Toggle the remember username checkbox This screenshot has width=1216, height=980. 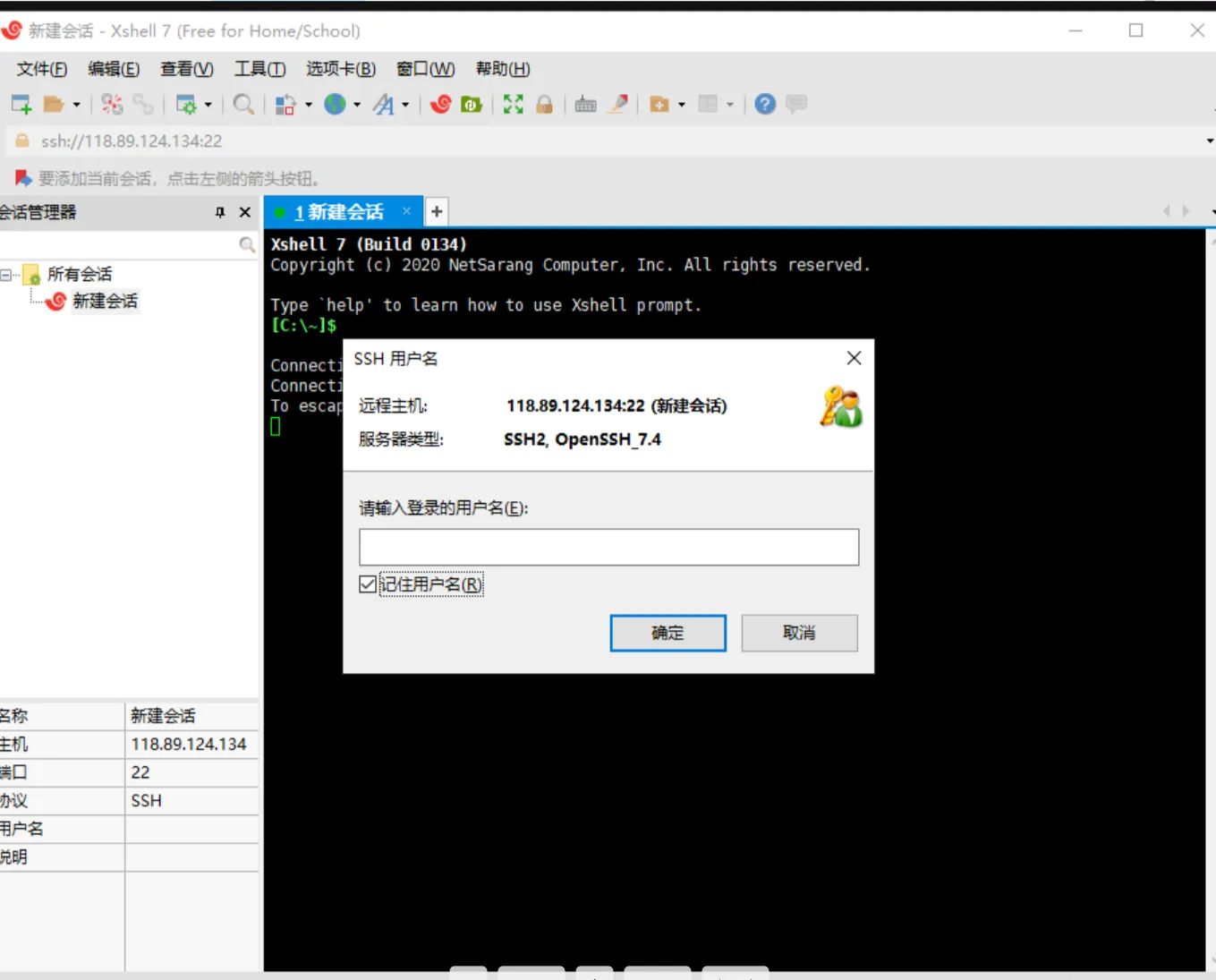pos(368,584)
